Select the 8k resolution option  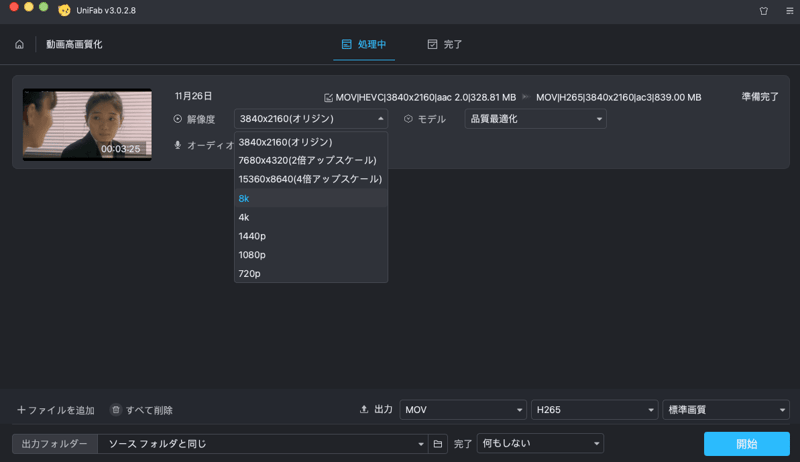click(311, 198)
